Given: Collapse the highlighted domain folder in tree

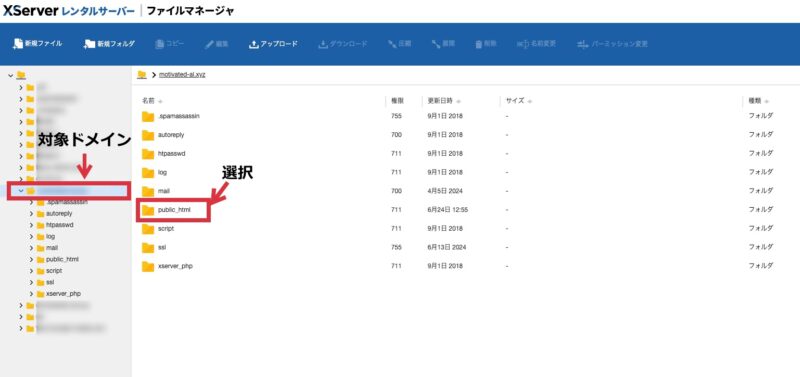Looking at the screenshot, I should [21, 190].
